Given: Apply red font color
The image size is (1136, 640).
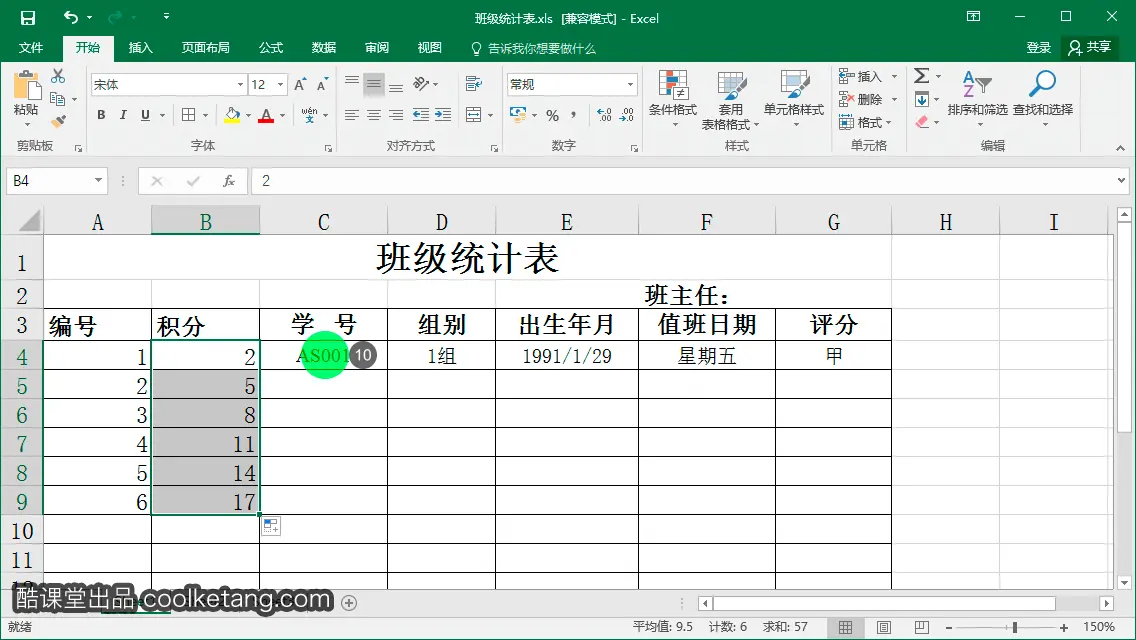Looking at the screenshot, I should coord(266,115).
